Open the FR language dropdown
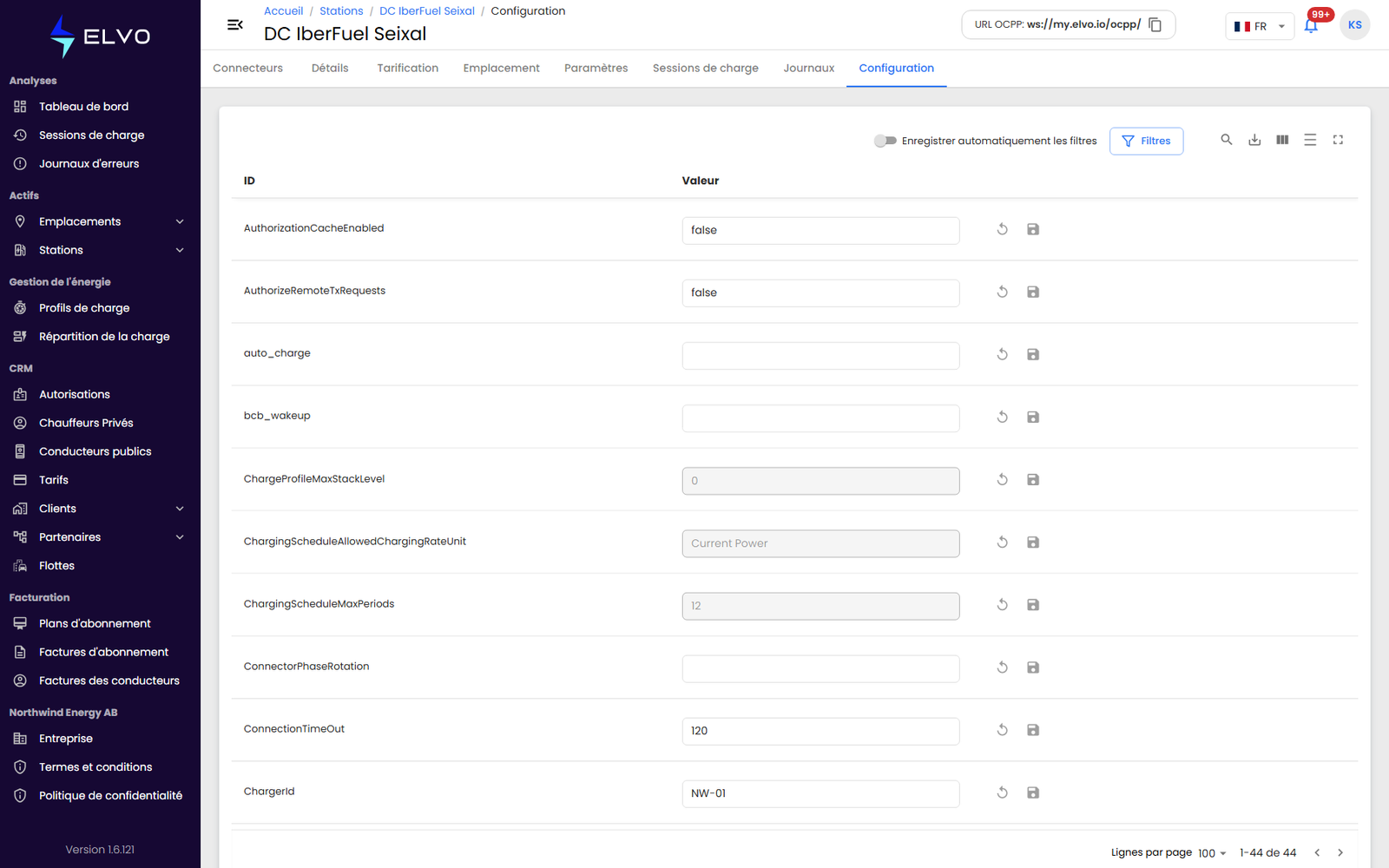The height and width of the screenshot is (868, 1389). coord(1260,26)
